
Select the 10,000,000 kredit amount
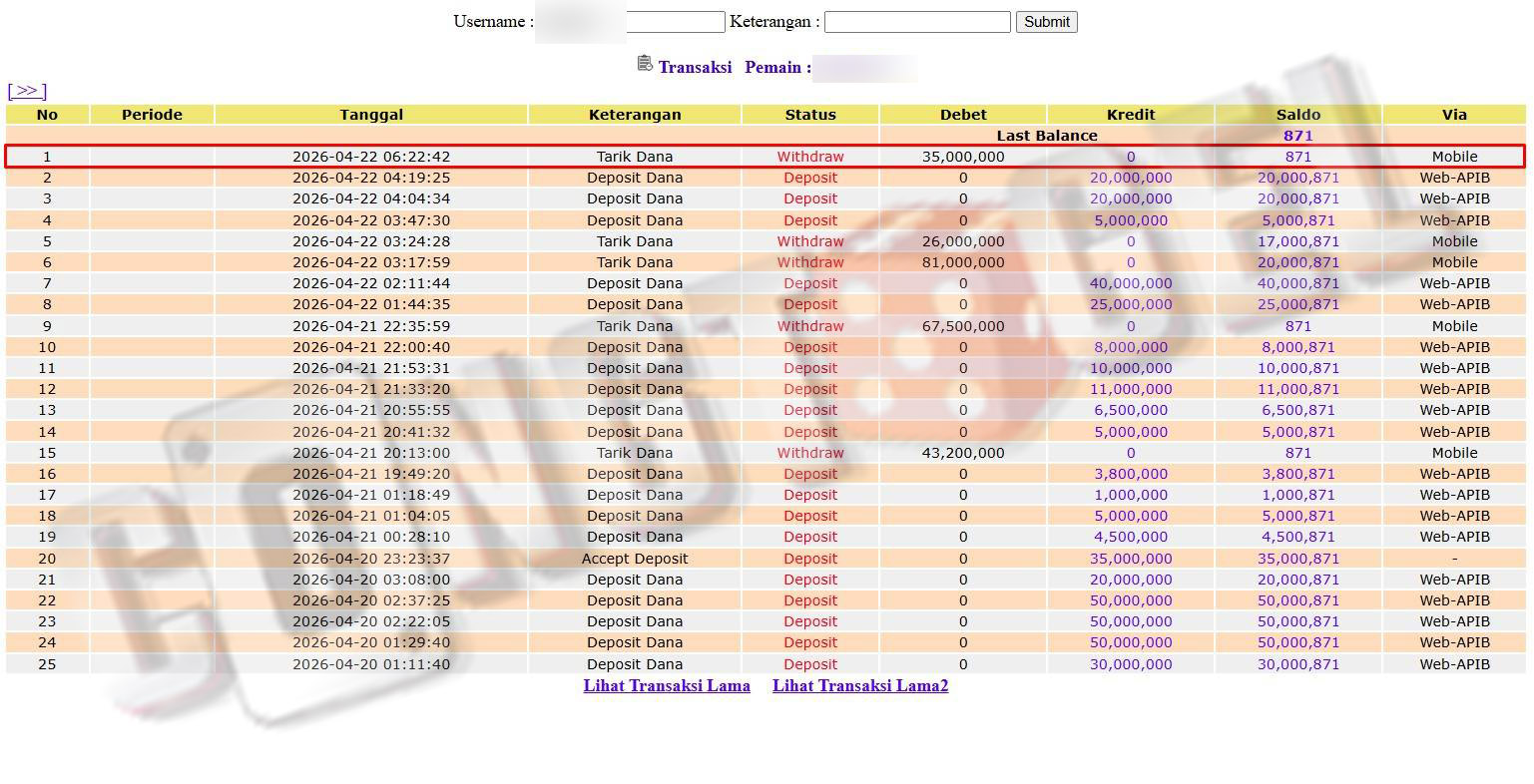click(1131, 368)
